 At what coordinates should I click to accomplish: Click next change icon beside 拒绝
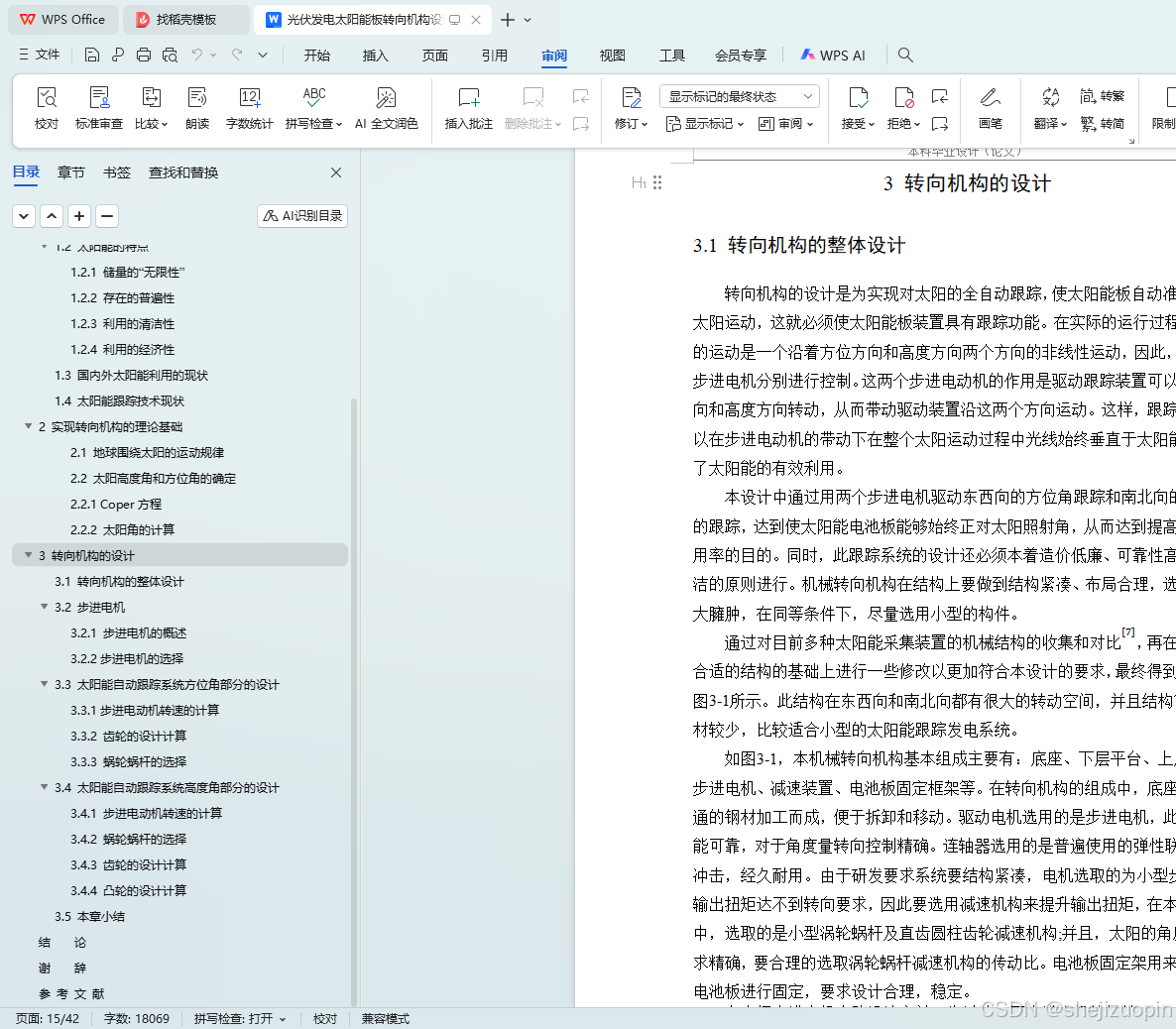pos(940,124)
